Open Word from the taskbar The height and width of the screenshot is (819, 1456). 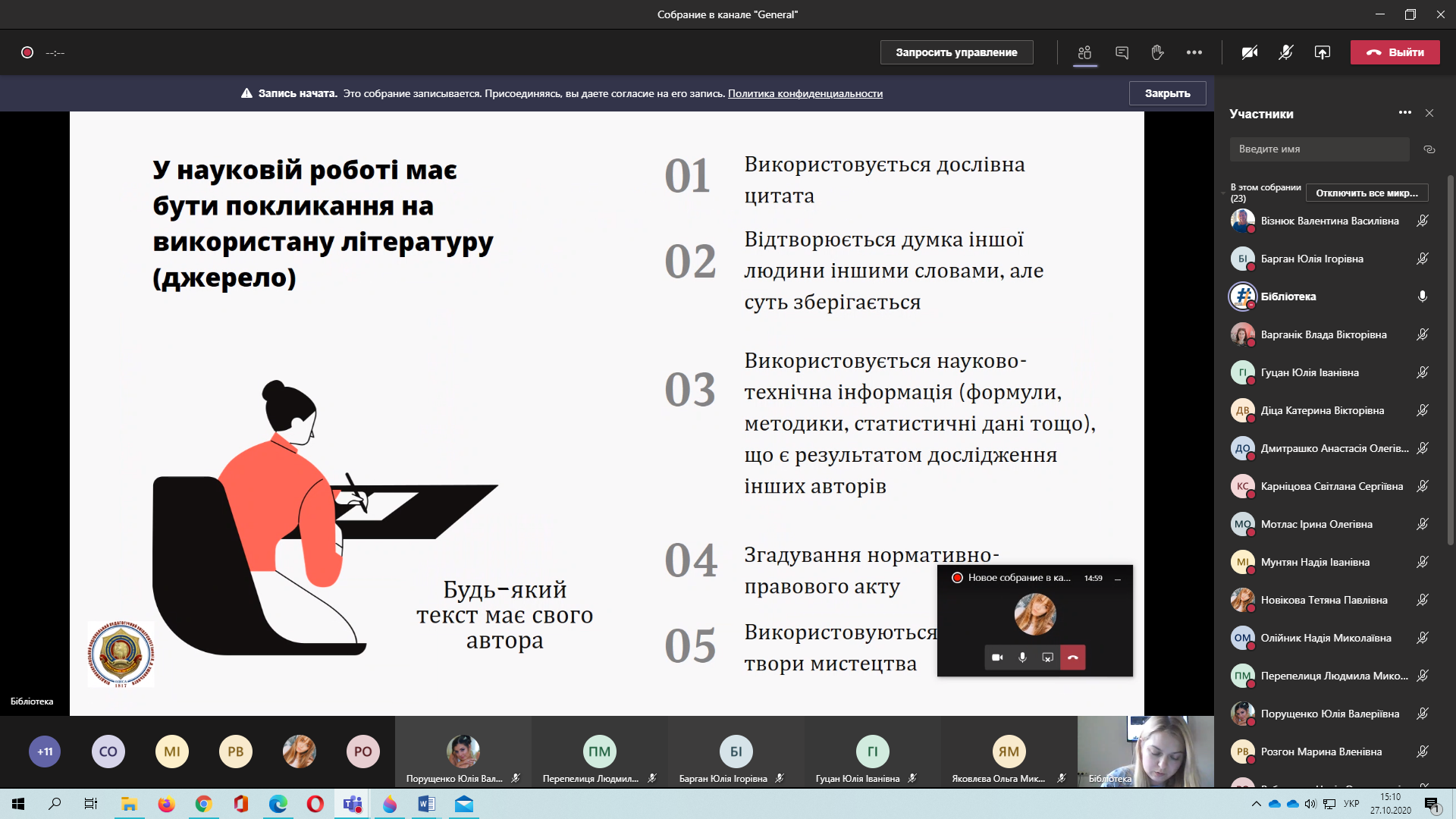[426, 804]
